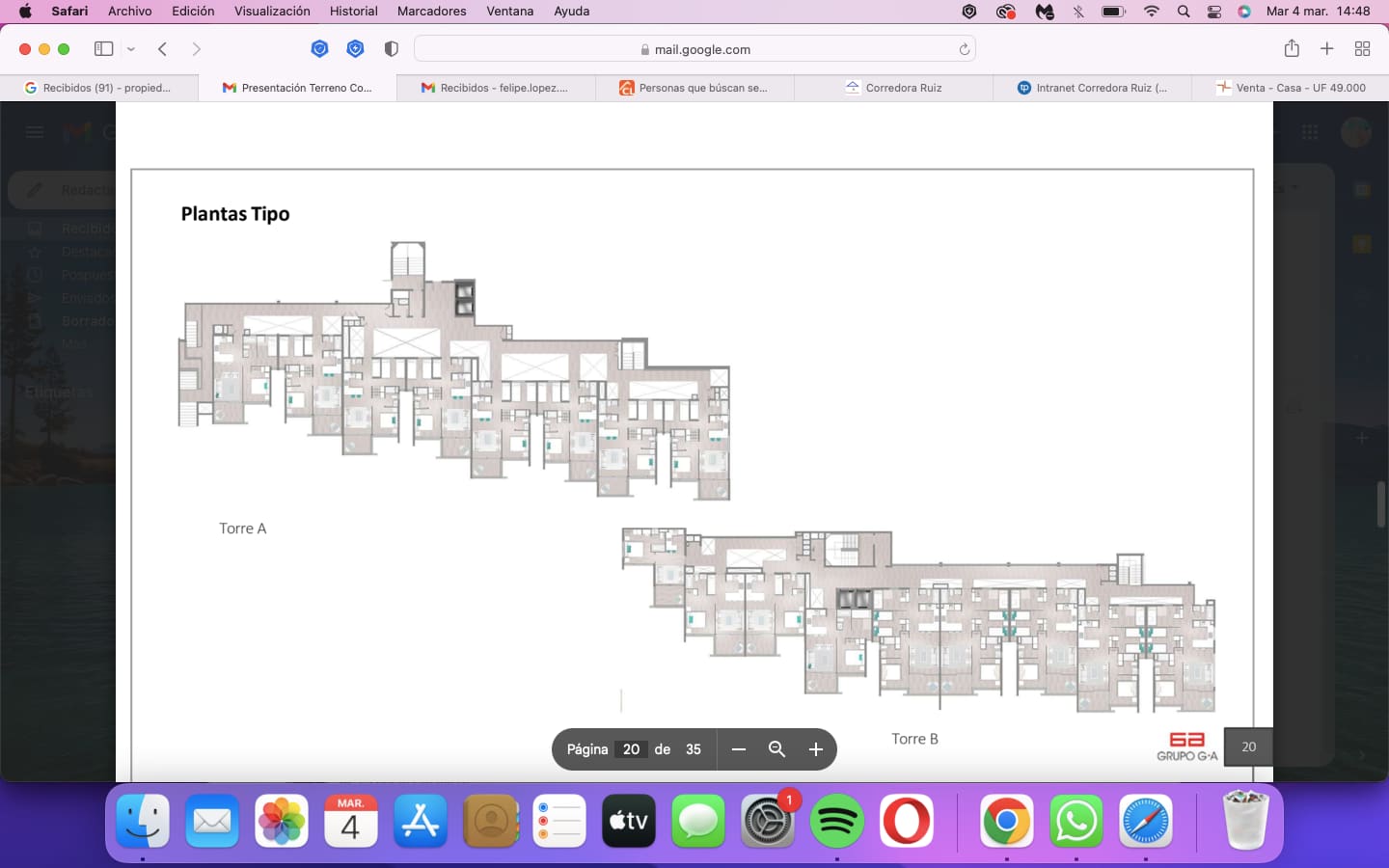This screenshot has height=868, width=1389.
Task: Switch to the "Recibidos (91)" tab
Action: point(99,88)
